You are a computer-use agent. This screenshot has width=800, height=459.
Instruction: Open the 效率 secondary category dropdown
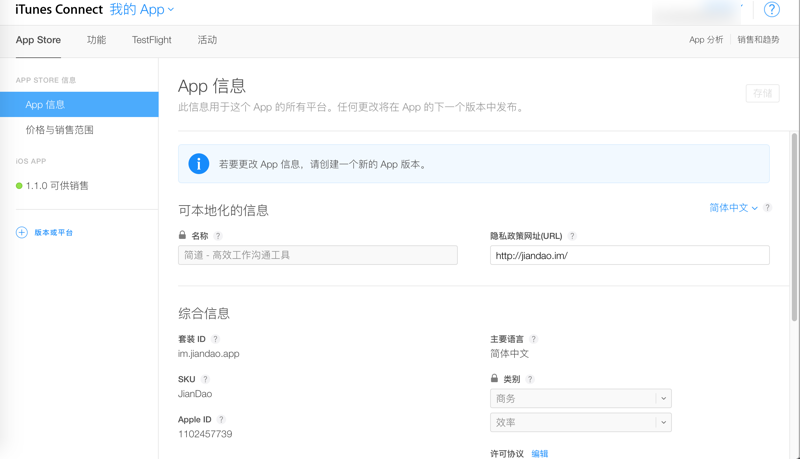click(581, 422)
